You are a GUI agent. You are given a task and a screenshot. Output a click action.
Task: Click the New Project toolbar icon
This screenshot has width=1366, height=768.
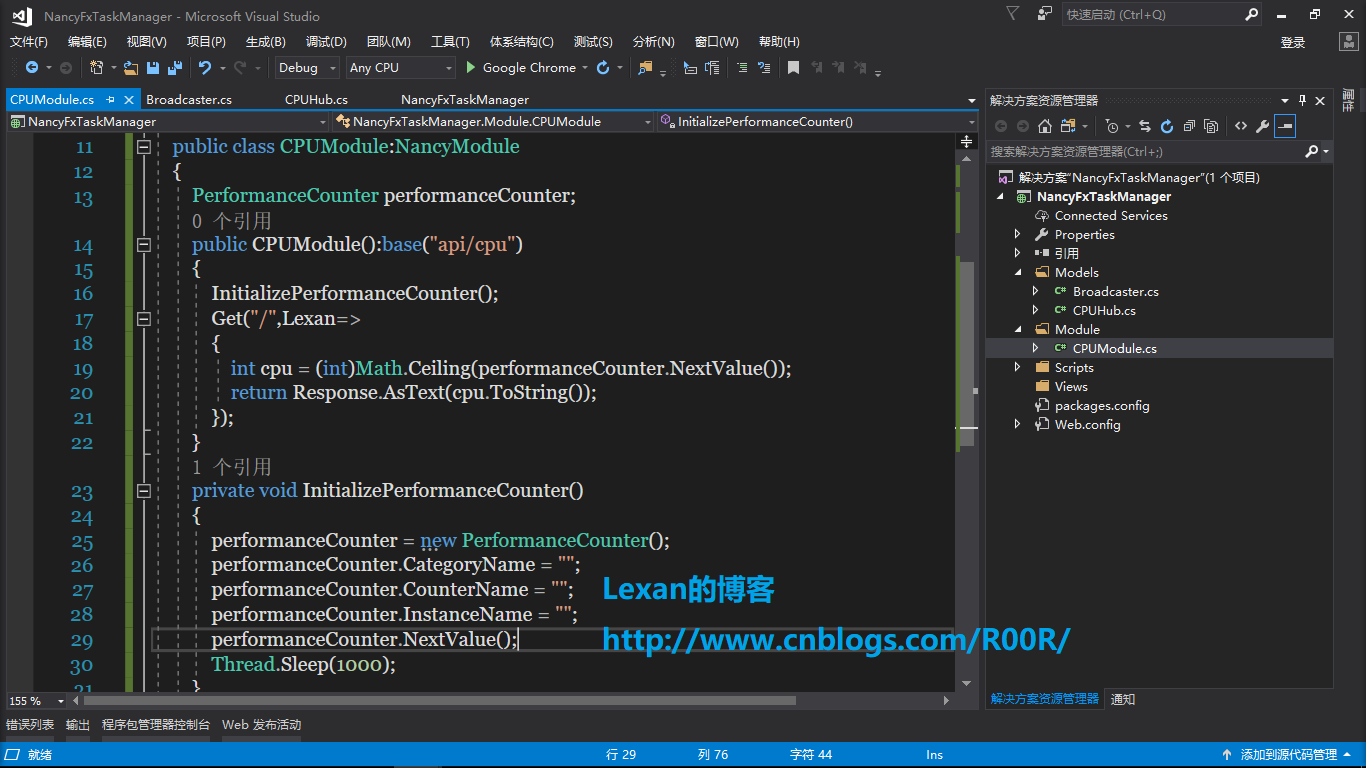pyautogui.click(x=96, y=68)
